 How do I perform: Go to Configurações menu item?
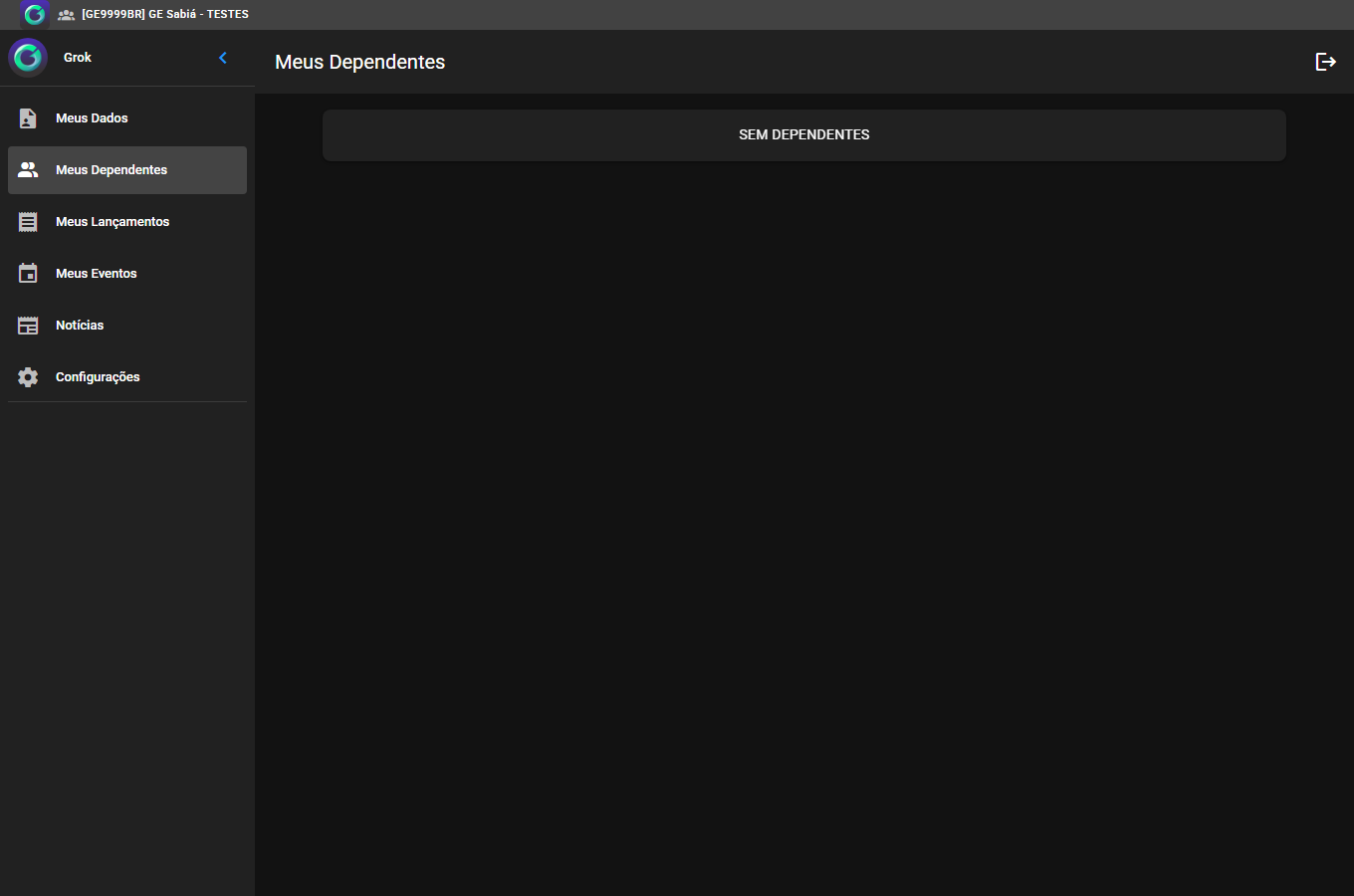127,377
